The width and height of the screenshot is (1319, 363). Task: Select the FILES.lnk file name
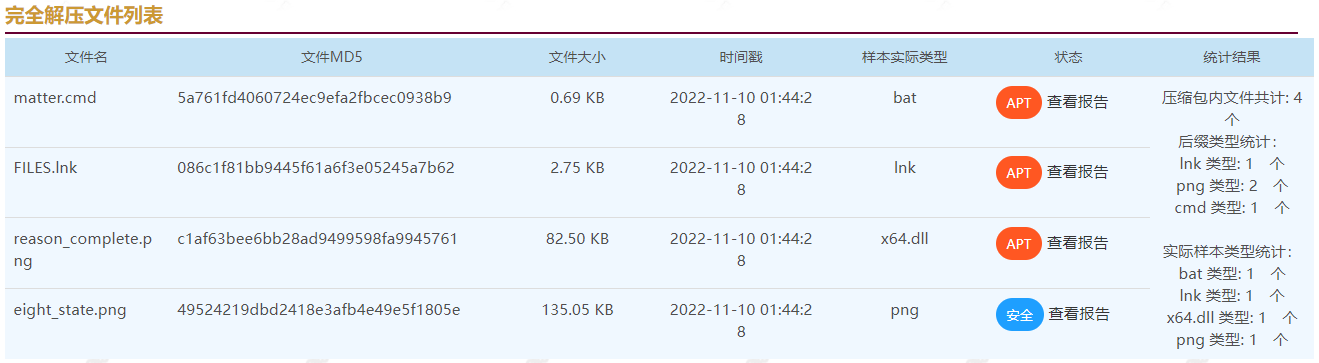tap(45, 168)
